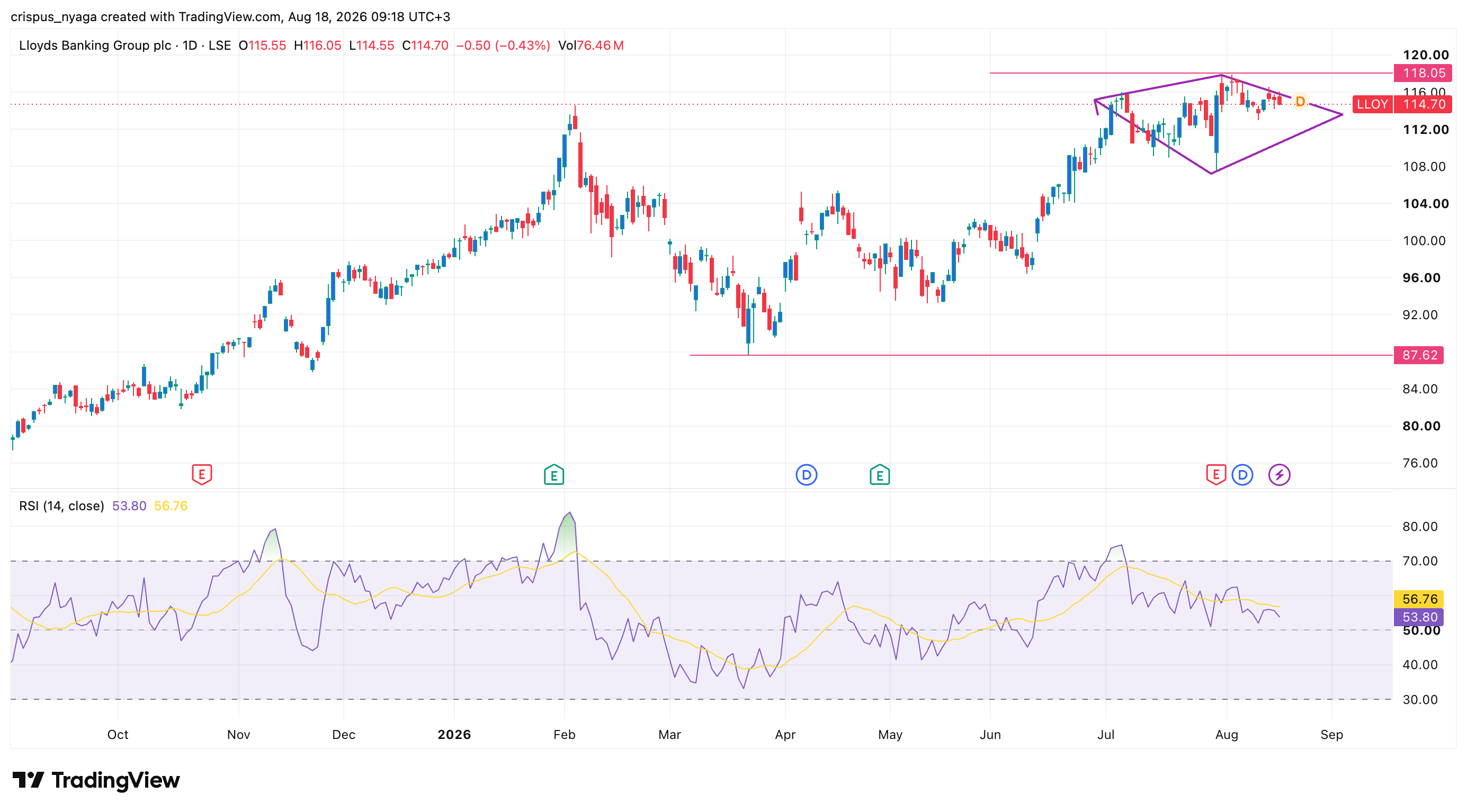Click the high value H116.05
1467x812 pixels.
[317, 46]
